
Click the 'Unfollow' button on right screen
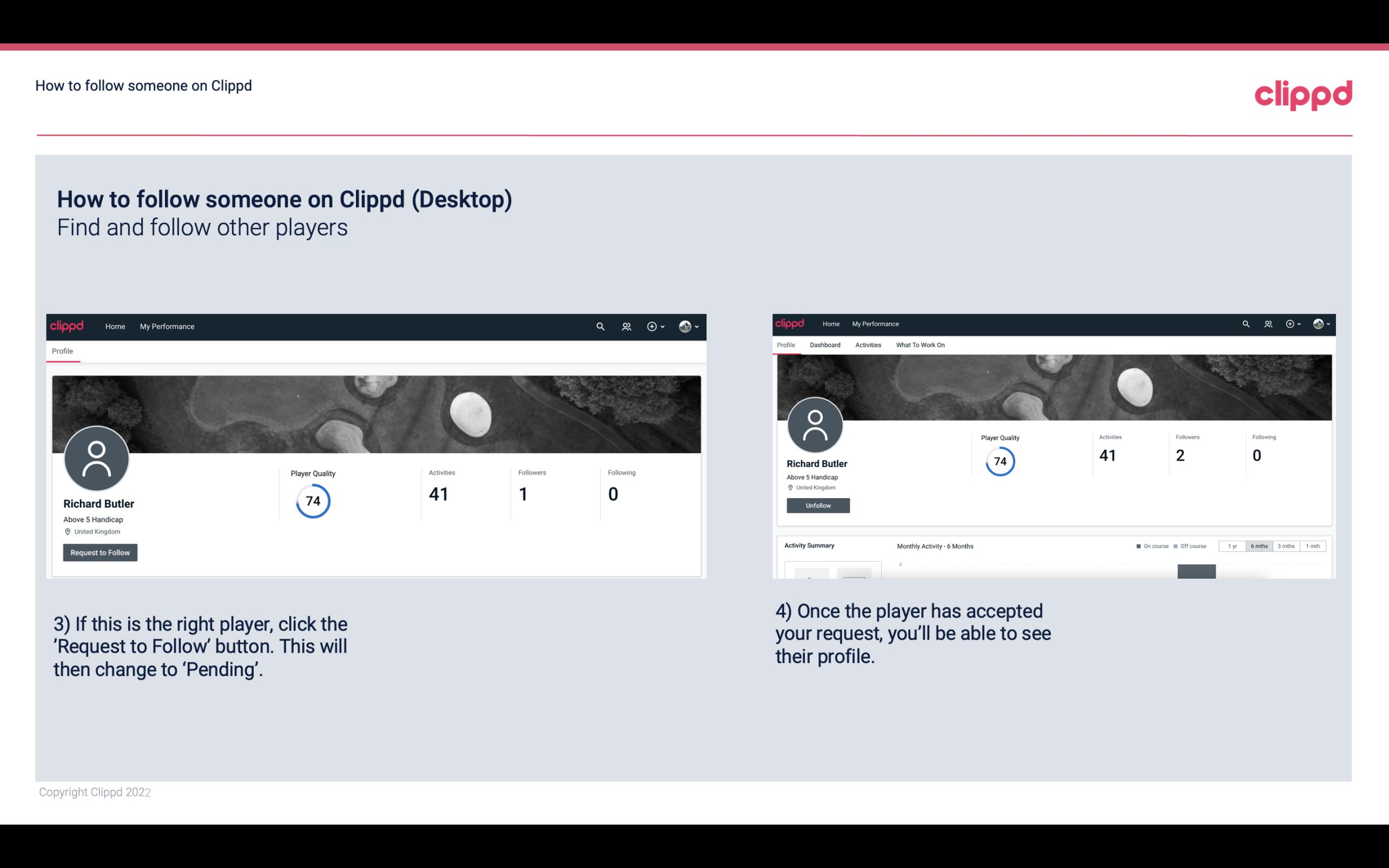click(x=818, y=505)
